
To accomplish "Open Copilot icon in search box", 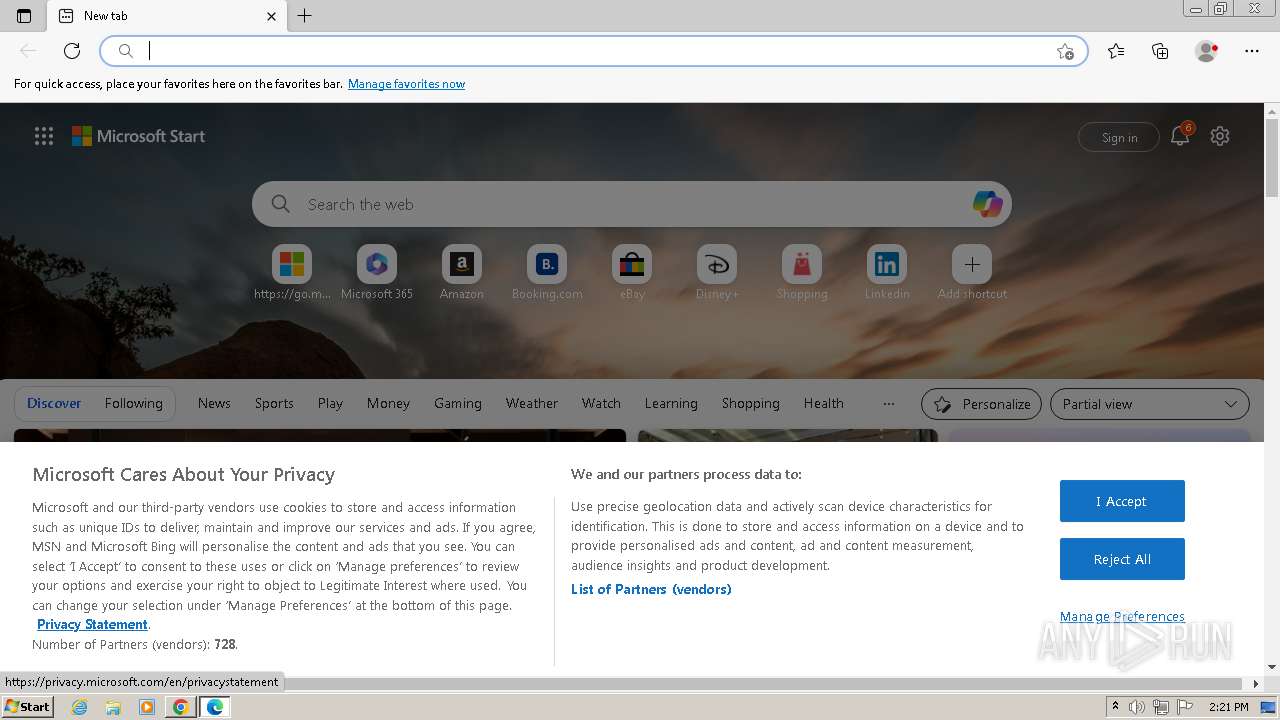I will coord(987,204).
